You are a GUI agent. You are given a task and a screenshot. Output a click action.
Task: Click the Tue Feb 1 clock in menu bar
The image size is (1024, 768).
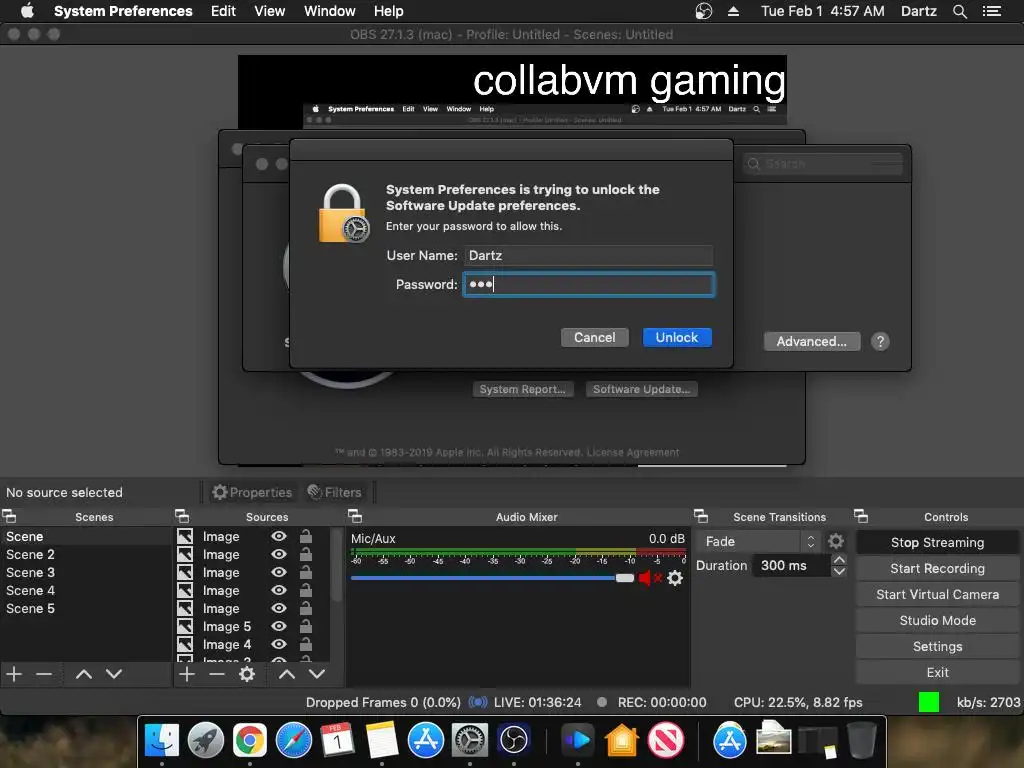click(823, 11)
